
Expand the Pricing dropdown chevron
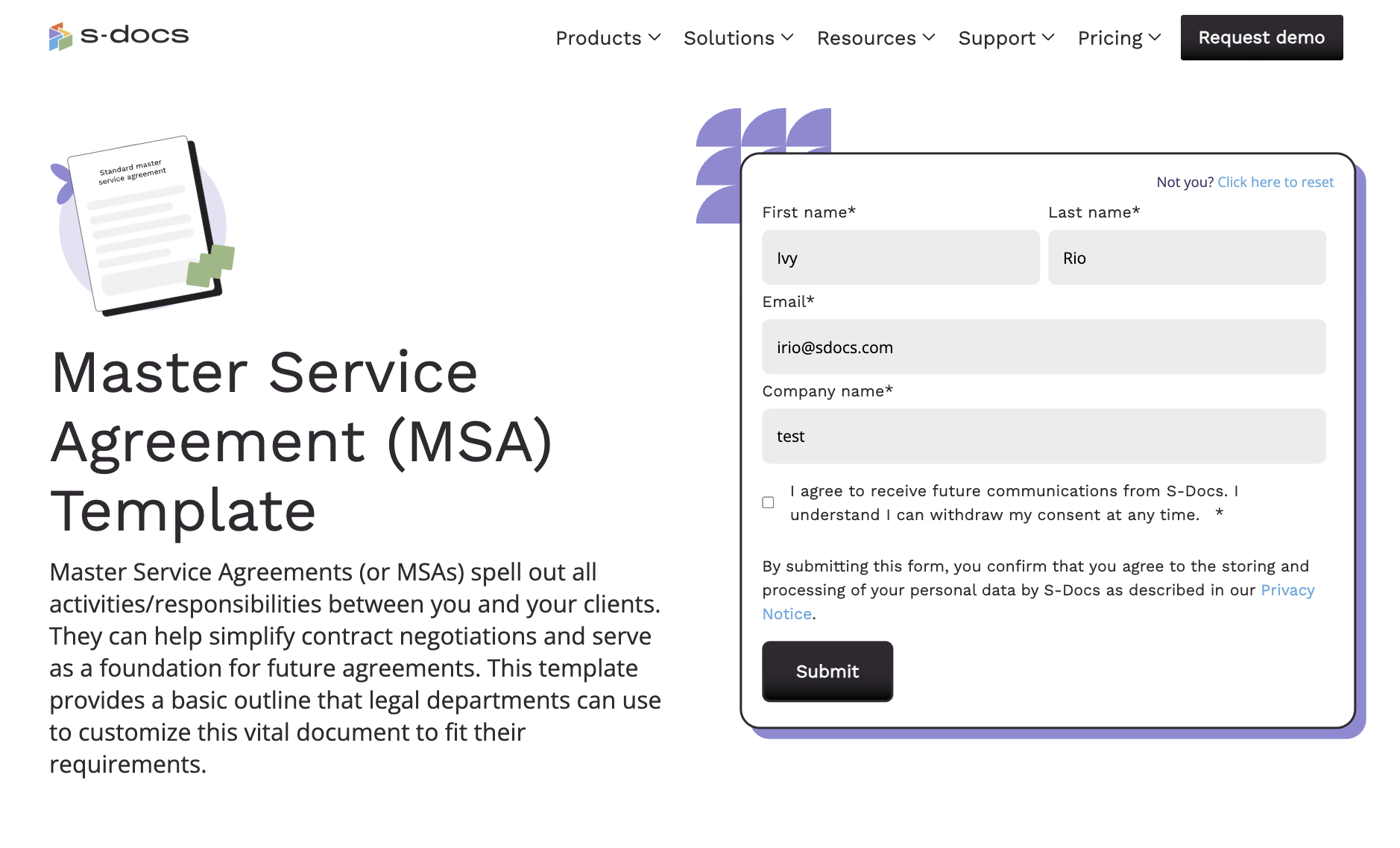[1155, 37]
